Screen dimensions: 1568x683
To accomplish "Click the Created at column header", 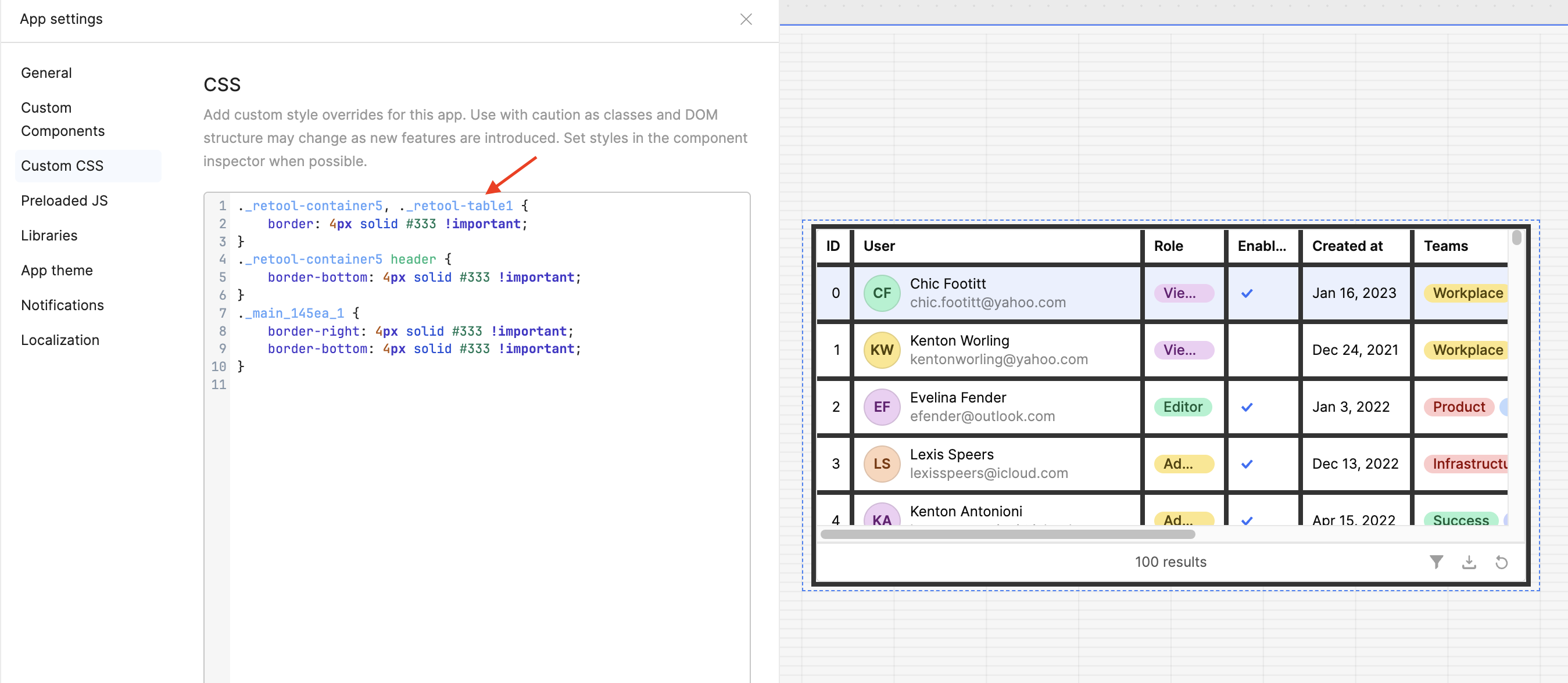I will click(x=1347, y=246).
